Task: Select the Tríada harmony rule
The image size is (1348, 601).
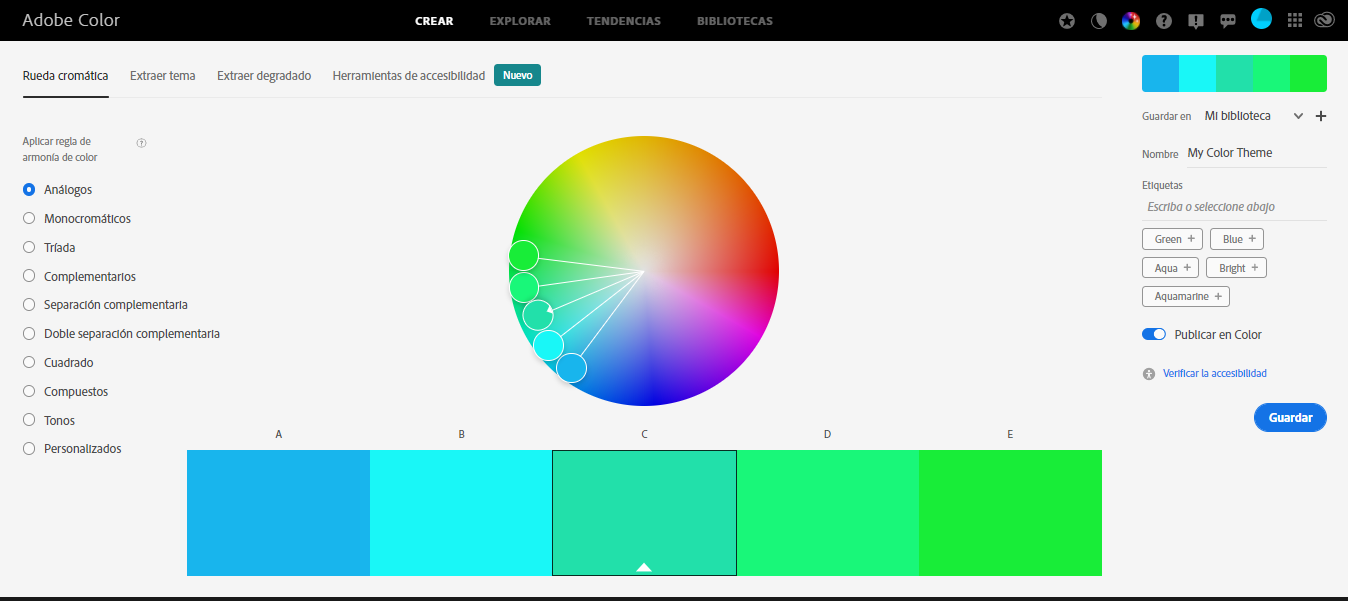Action: 28,247
